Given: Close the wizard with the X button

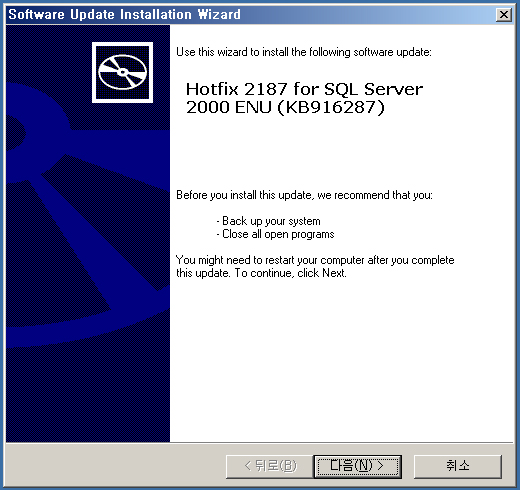Looking at the screenshot, I should pyautogui.click(x=504, y=15).
